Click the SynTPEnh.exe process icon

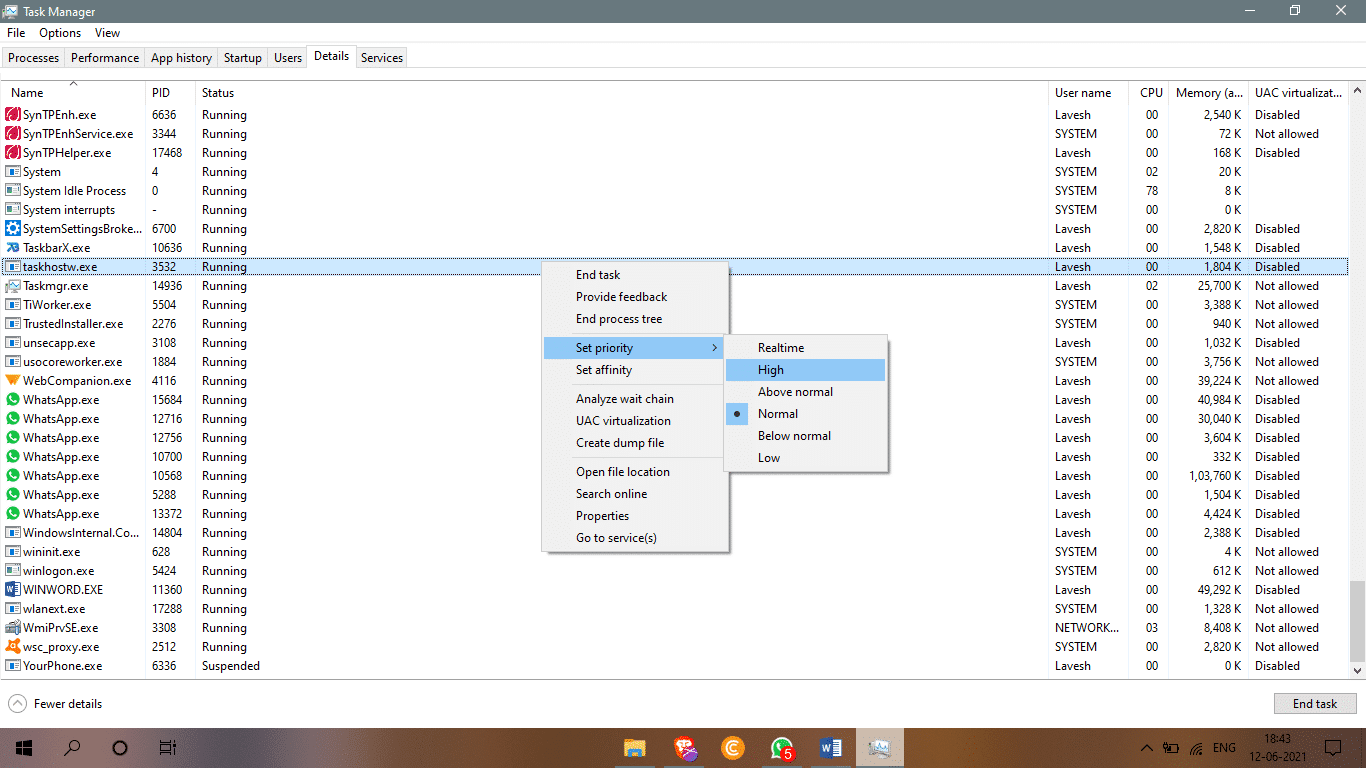point(13,115)
